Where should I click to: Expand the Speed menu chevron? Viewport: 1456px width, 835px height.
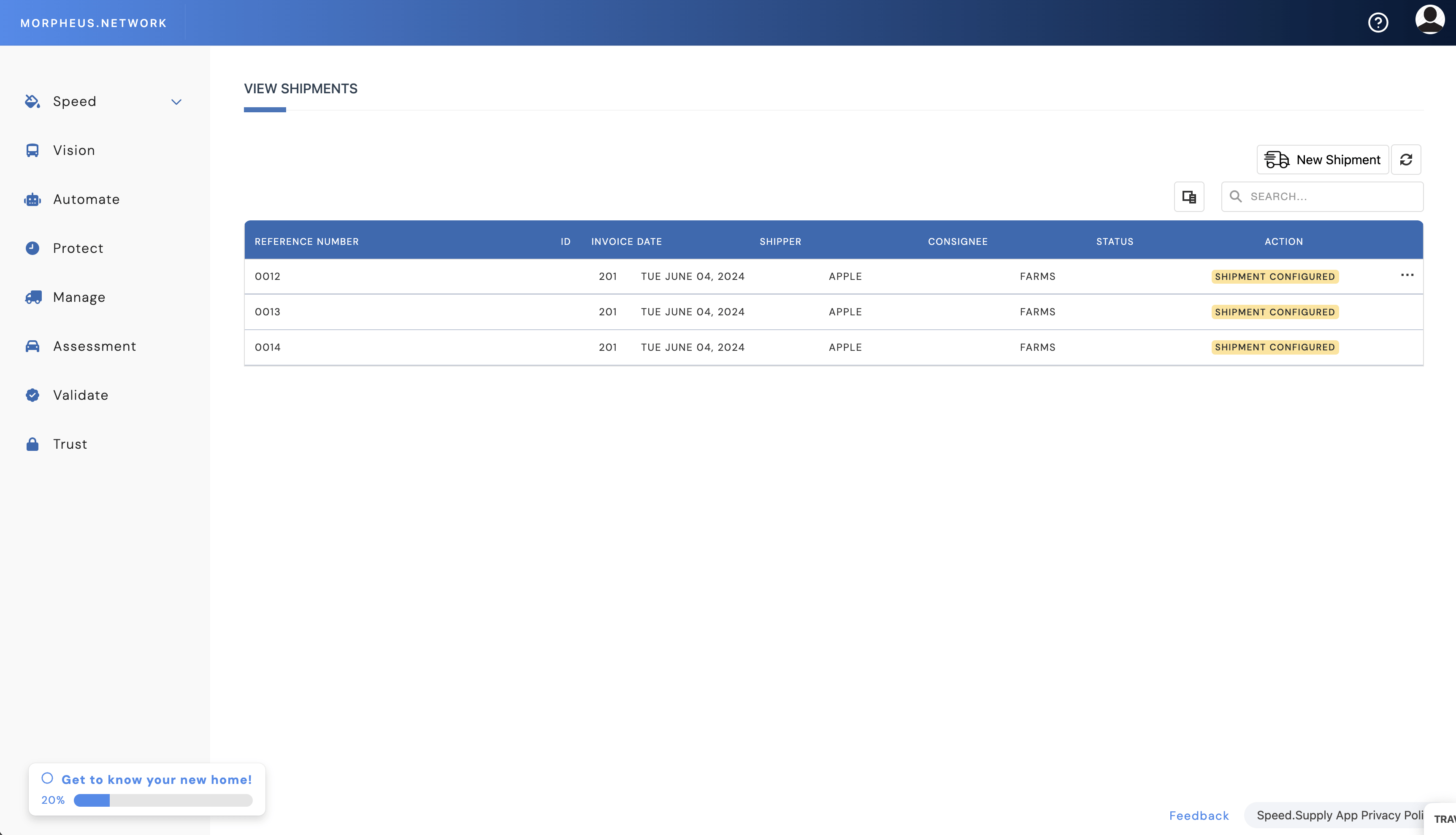pos(176,102)
